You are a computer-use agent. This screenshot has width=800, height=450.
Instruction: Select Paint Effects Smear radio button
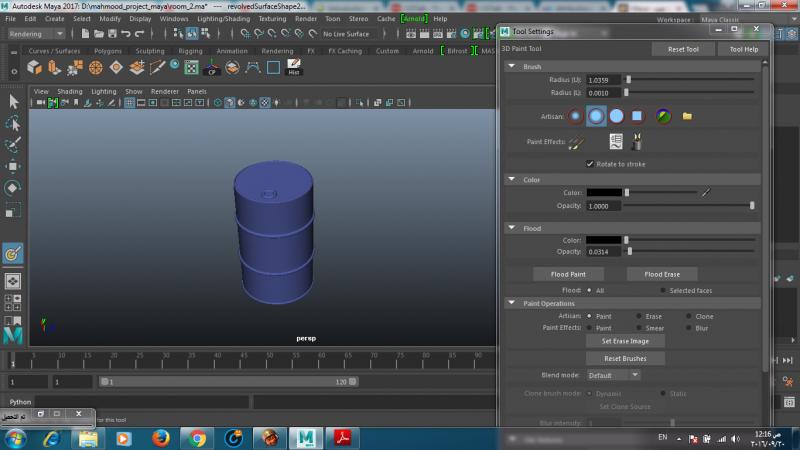(x=639, y=328)
